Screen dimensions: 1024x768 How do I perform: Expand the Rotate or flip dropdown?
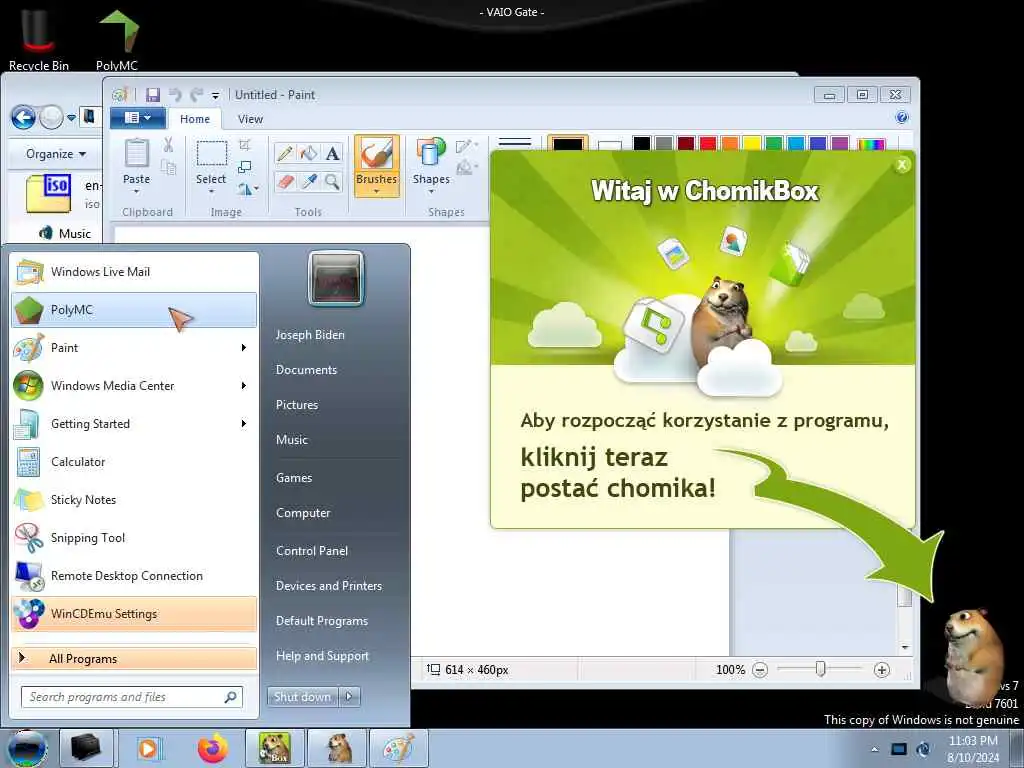click(x=256, y=189)
